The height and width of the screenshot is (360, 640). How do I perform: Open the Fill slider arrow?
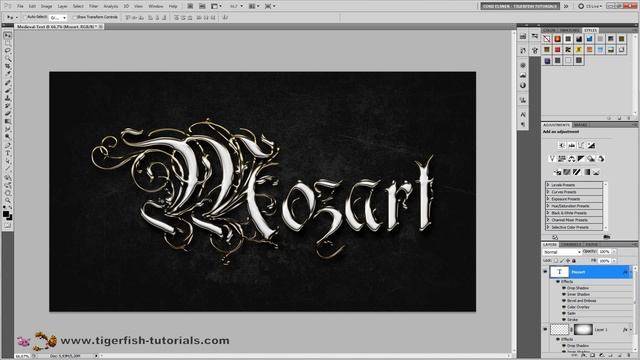pos(614,261)
